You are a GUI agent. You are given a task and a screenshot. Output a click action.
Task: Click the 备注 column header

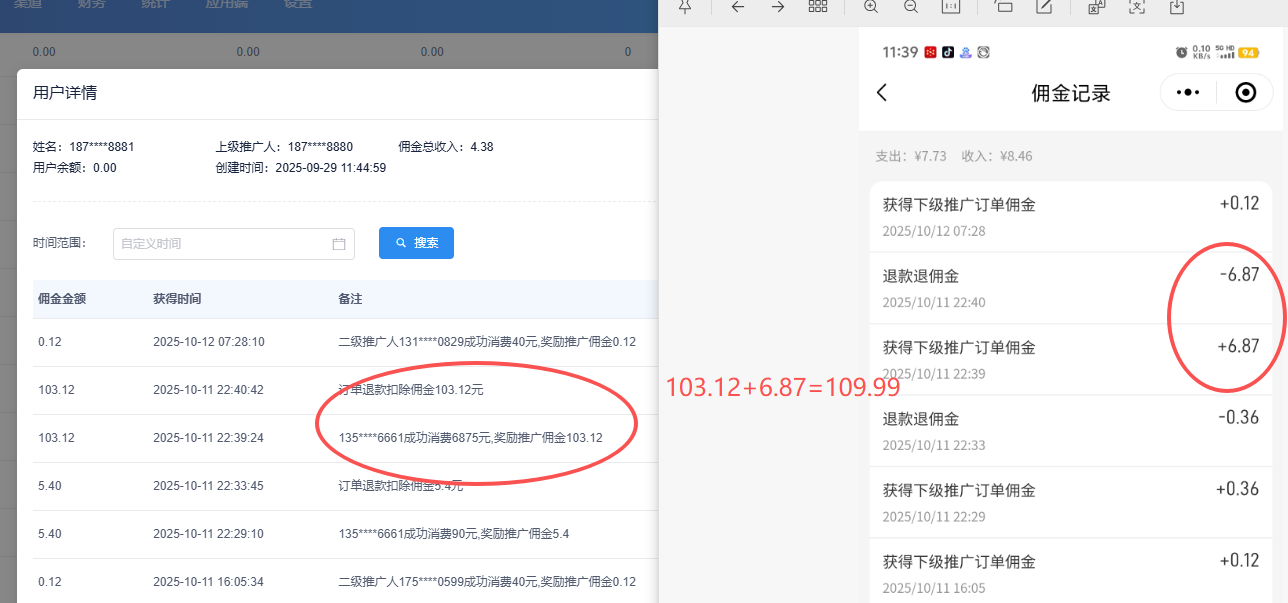tap(351, 299)
